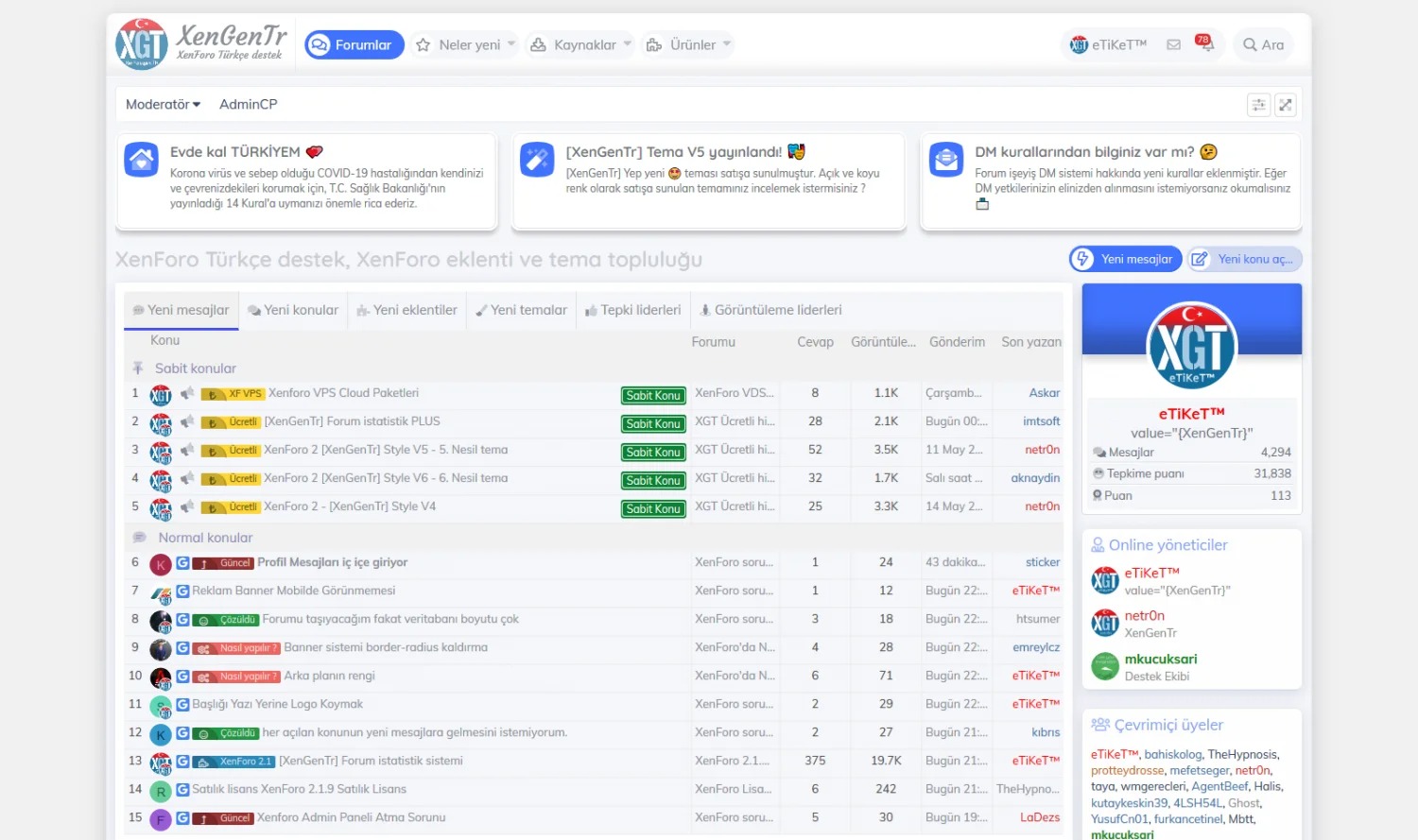The image size is (1418, 840).
Task: Open the XenForo VDS forum cell
Action: (735, 393)
